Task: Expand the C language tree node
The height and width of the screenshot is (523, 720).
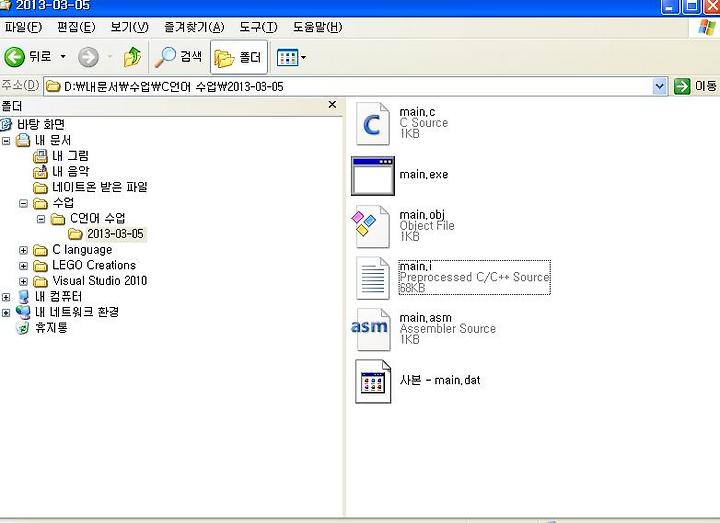Action: pos(23,250)
